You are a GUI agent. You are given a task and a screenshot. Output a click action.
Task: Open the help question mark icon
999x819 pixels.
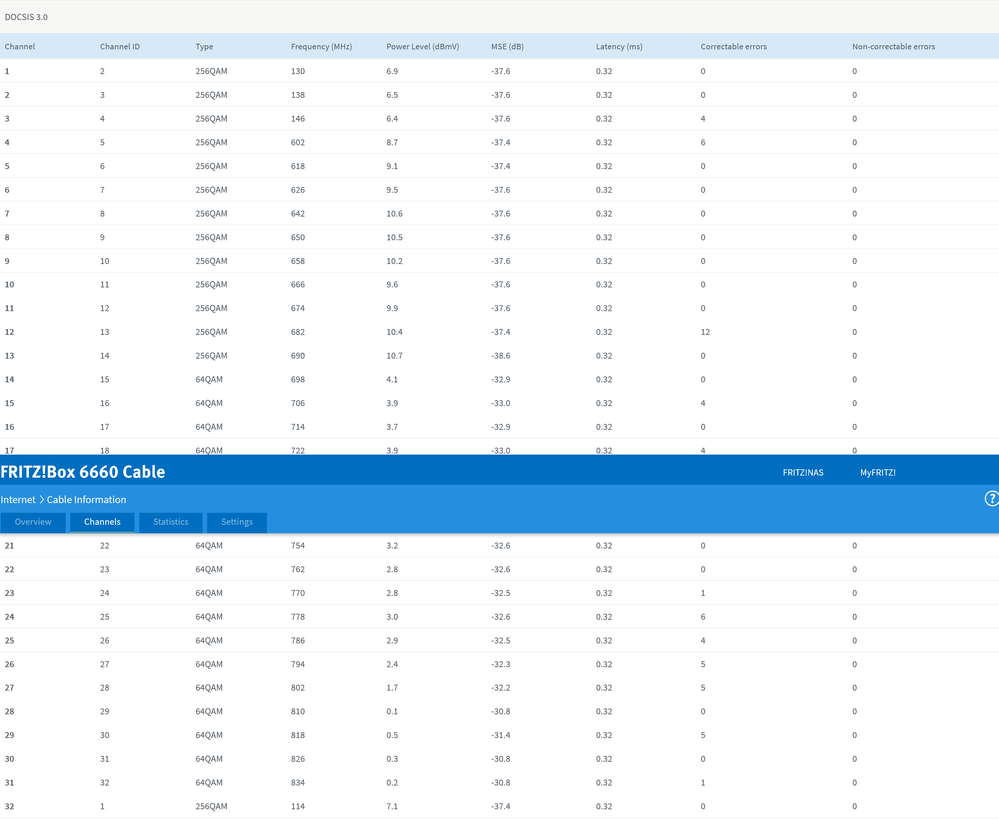coord(991,498)
